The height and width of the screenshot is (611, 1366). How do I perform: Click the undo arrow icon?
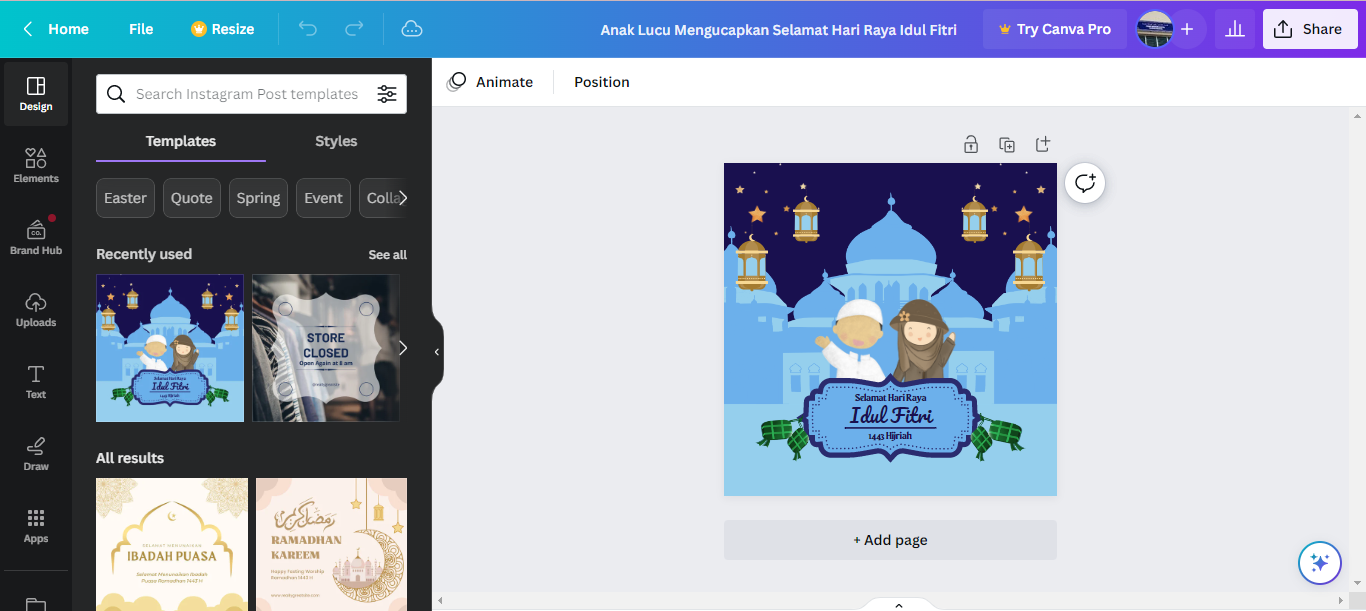[308, 29]
